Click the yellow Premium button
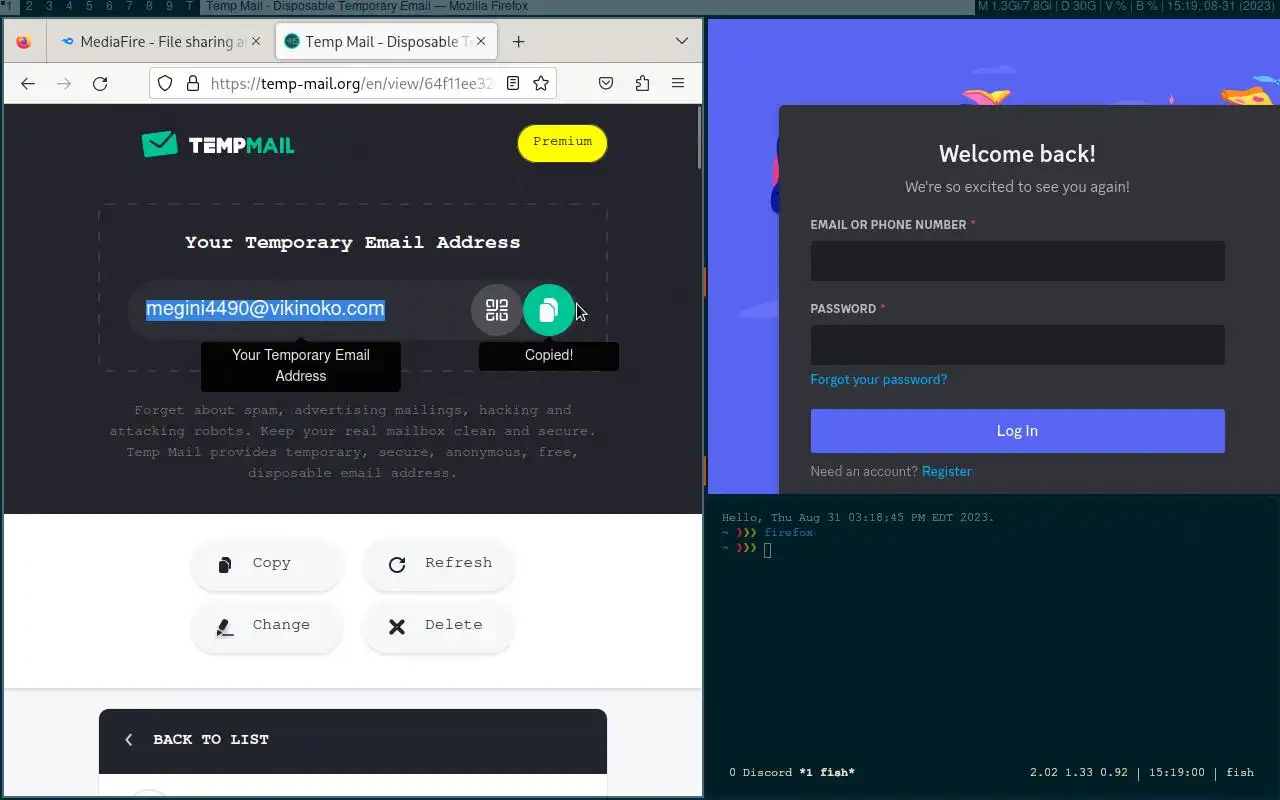This screenshot has height=800, width=1280. pos(562,142)
